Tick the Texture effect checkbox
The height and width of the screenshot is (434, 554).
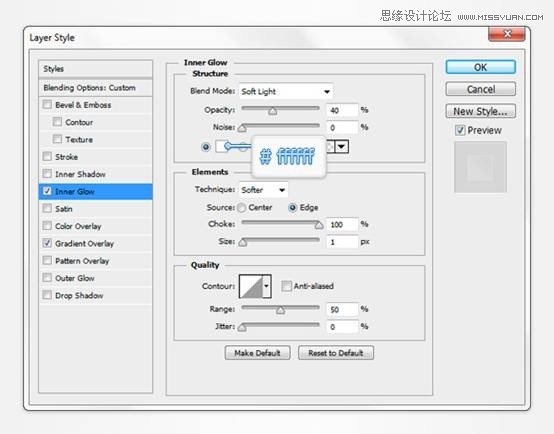(57, 139)
